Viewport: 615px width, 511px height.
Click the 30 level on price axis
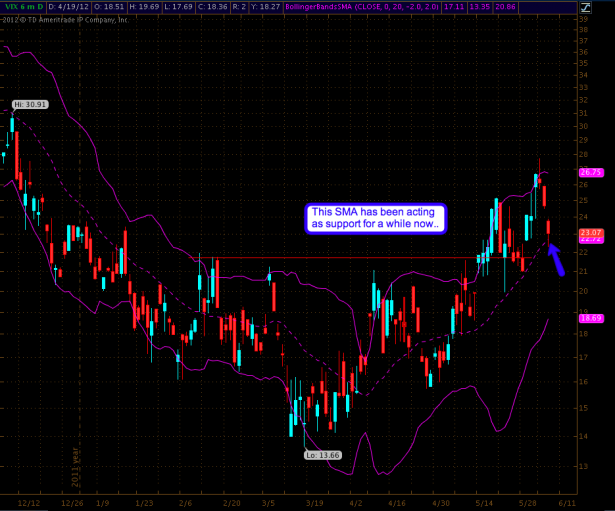pos(583,128)
